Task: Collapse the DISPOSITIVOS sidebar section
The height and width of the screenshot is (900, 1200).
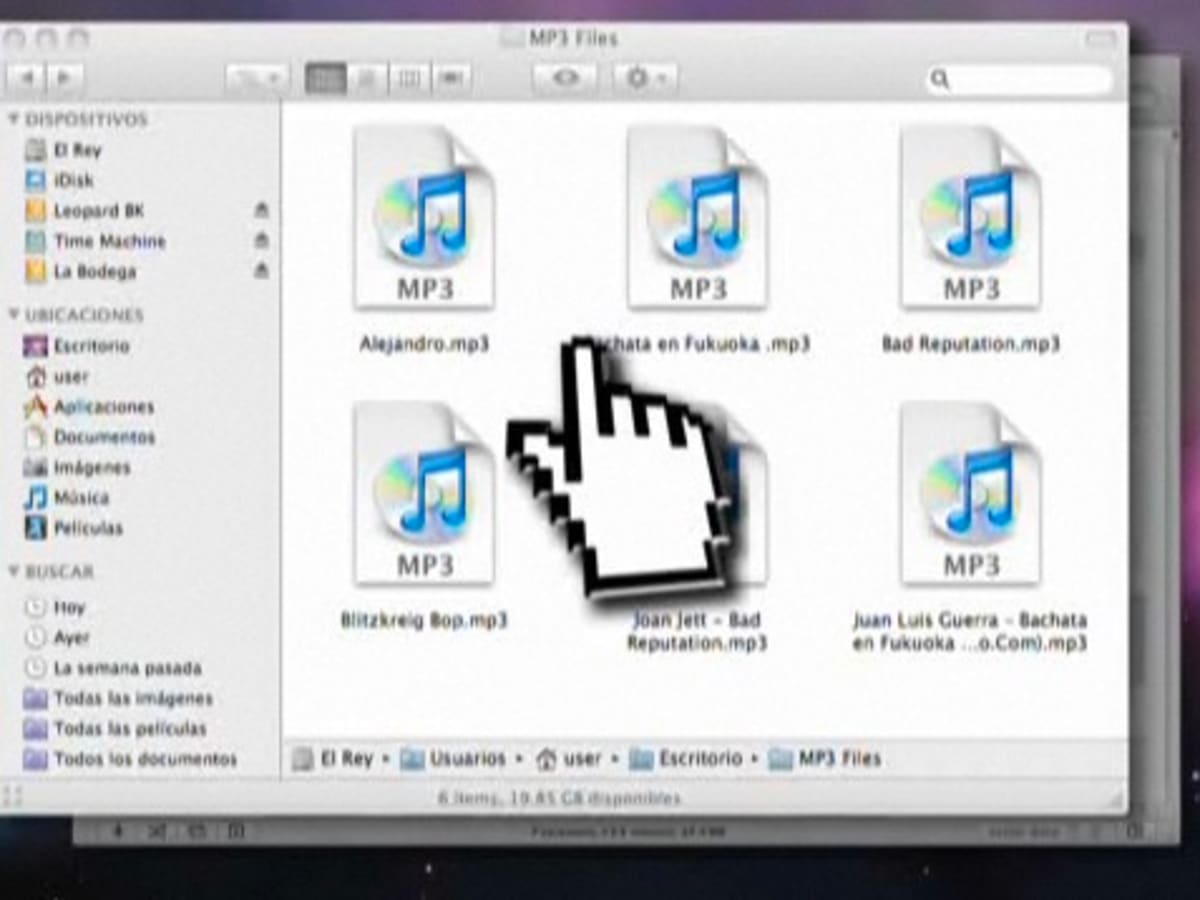Action: tap(14, 119)
